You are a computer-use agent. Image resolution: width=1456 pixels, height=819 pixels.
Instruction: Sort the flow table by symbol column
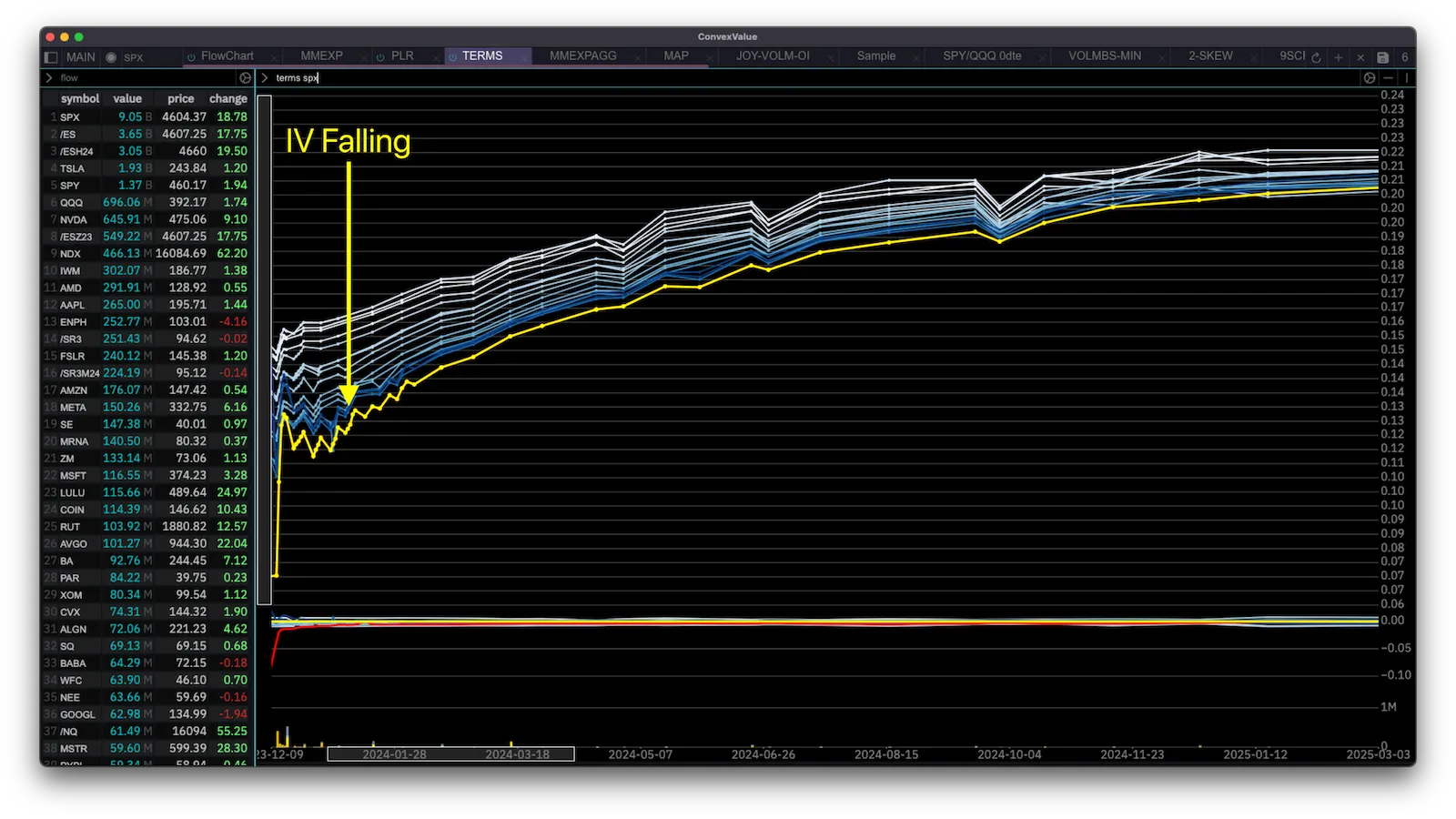pos(80,98)
